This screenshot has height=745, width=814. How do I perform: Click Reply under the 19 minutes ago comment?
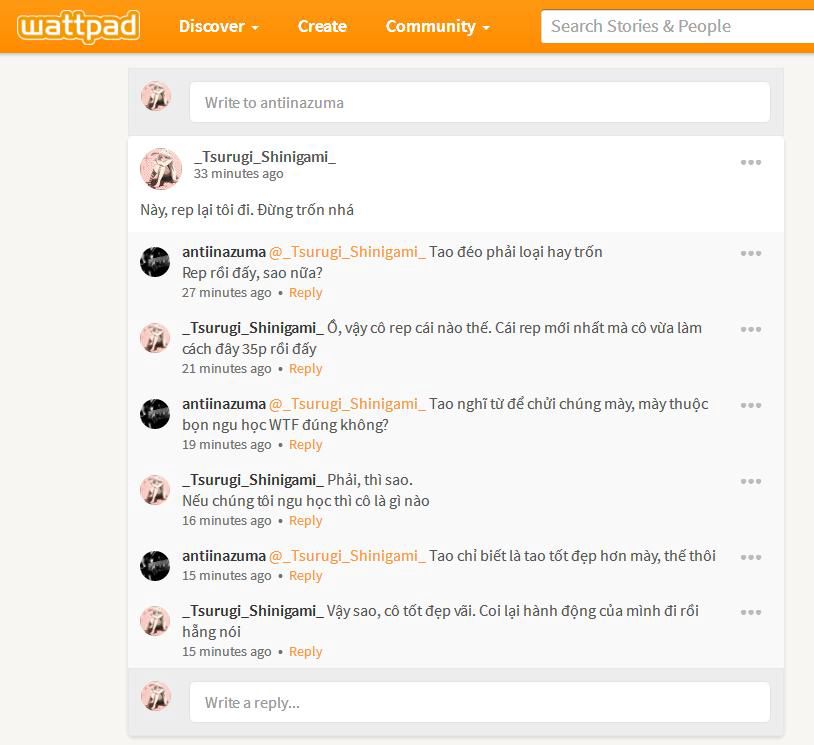point(305,445)
